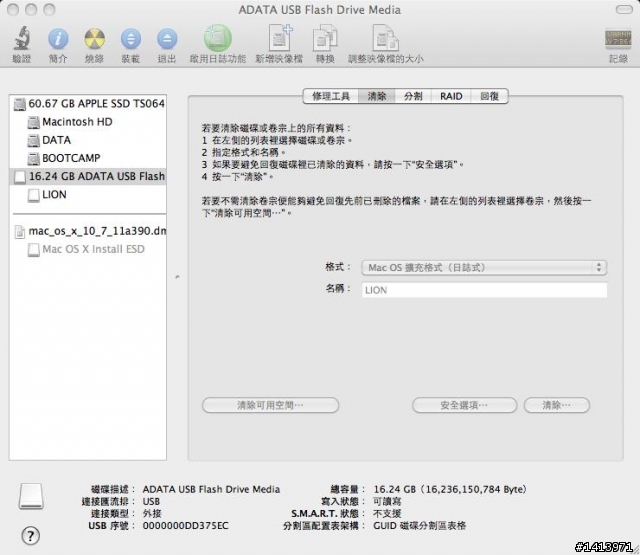
Task: Open the Log toolbar icon
Action: tap(618, 39)
